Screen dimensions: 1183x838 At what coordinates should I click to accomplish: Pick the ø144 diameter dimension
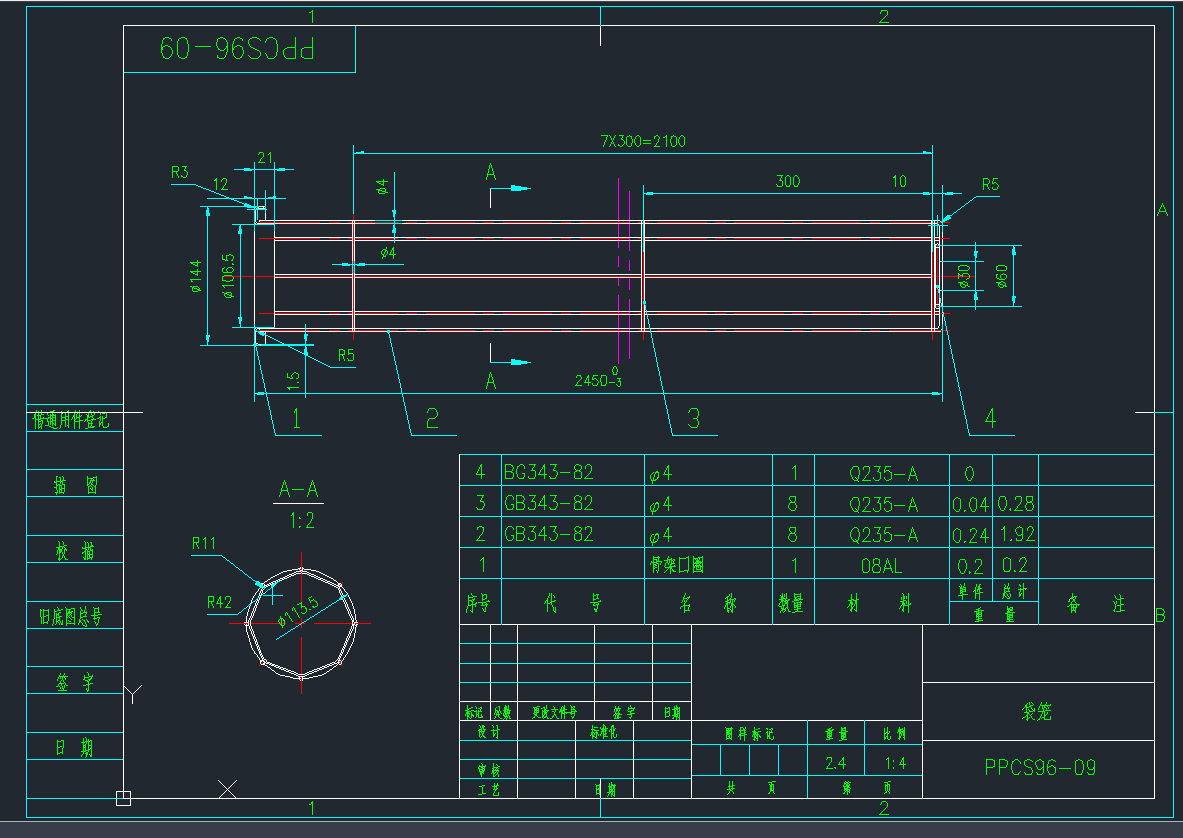[196, 276]
